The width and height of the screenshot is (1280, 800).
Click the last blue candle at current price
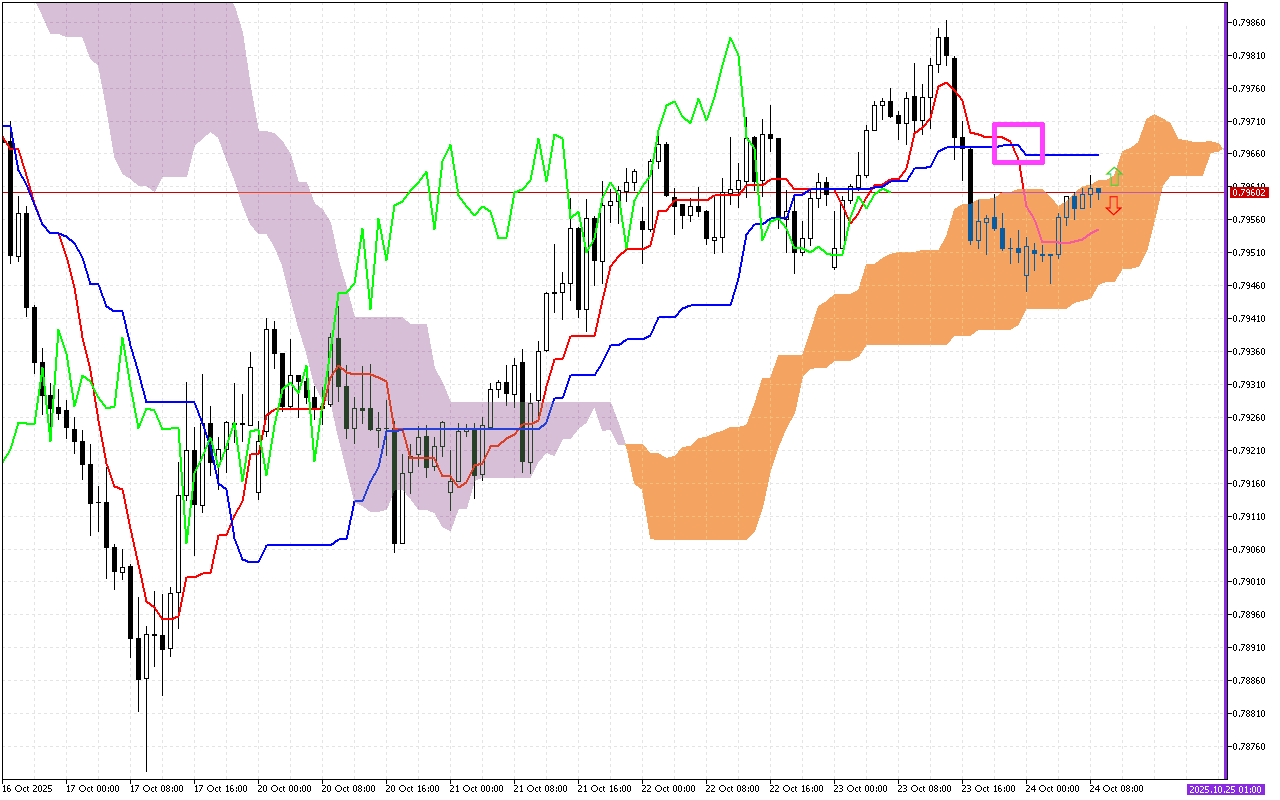[1098, 189]
